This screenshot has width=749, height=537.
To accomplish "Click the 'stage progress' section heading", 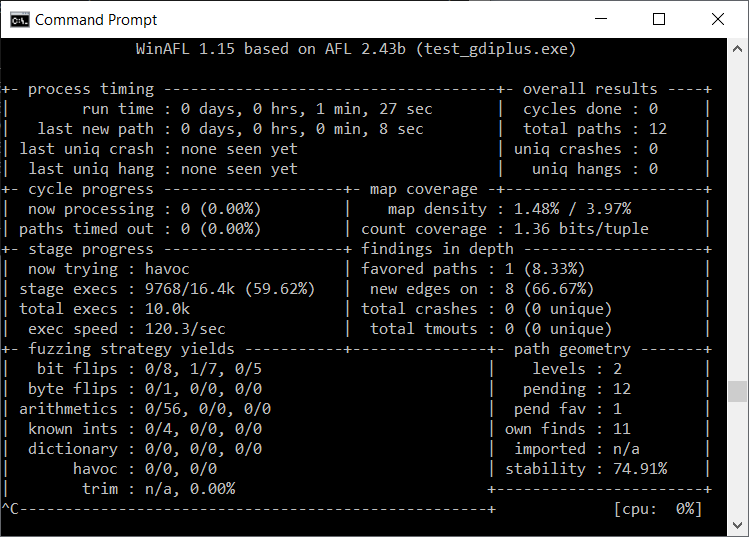I will pyautogui.click(x=91, y=249).
